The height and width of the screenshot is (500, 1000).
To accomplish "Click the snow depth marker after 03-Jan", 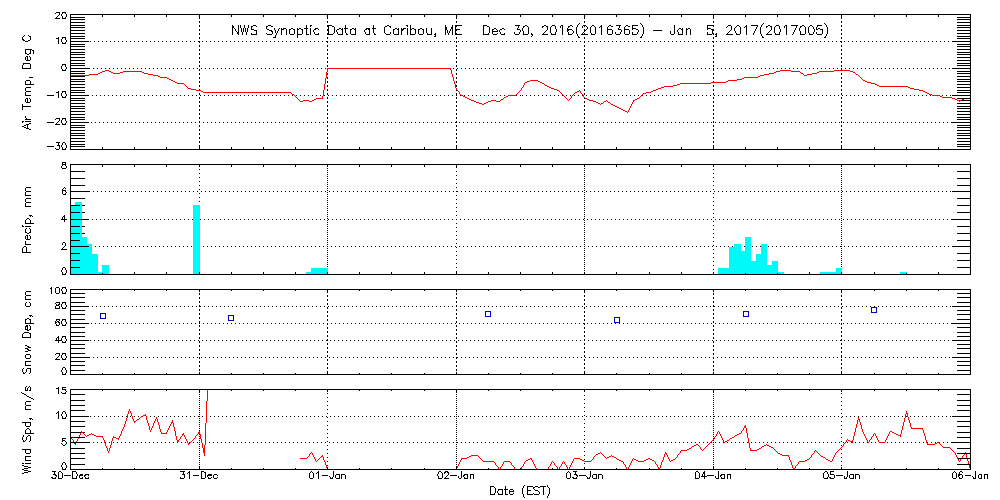I will pos(617,320).
